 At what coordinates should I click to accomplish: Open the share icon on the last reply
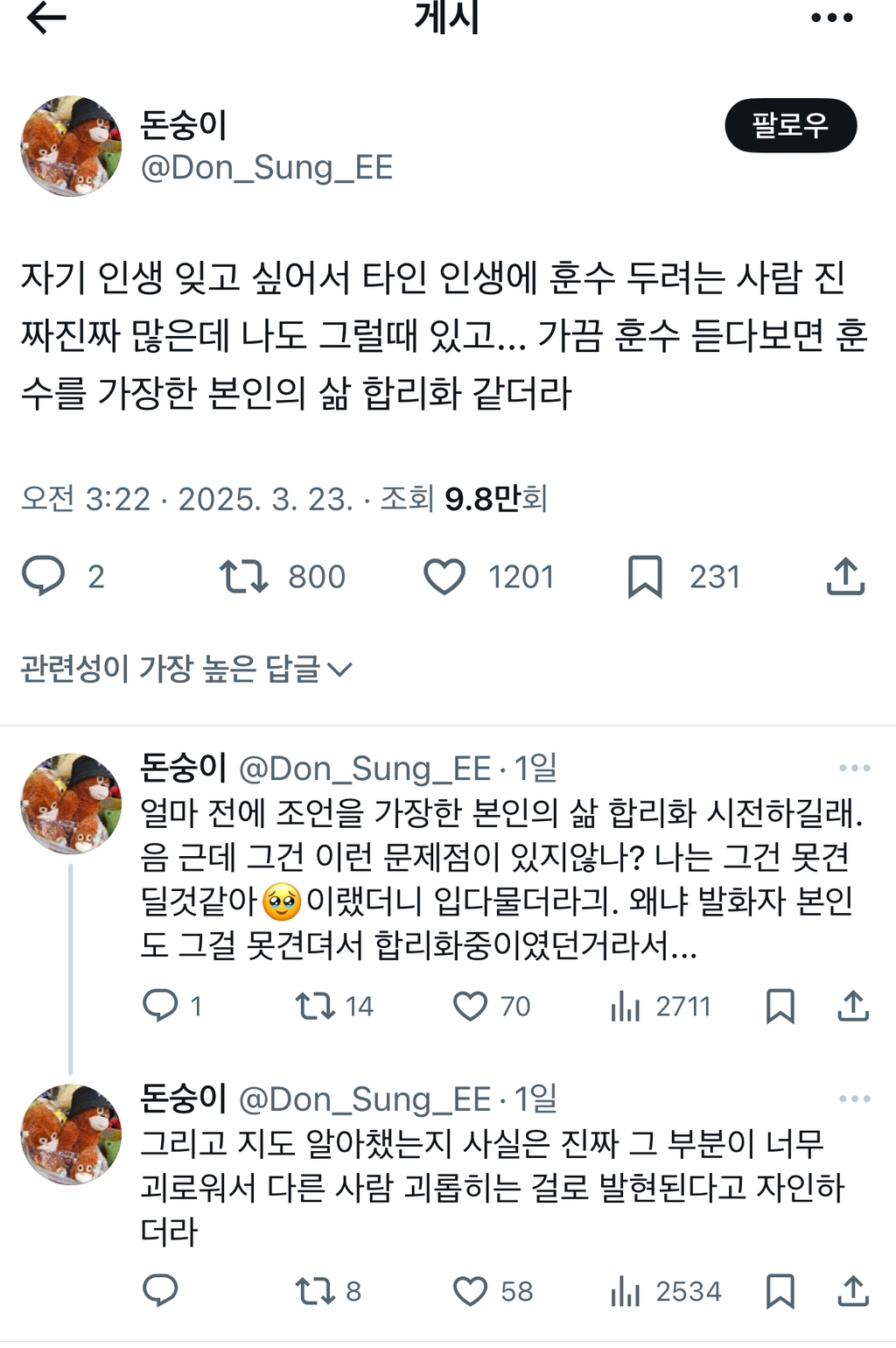click(x=853, y=1290)
